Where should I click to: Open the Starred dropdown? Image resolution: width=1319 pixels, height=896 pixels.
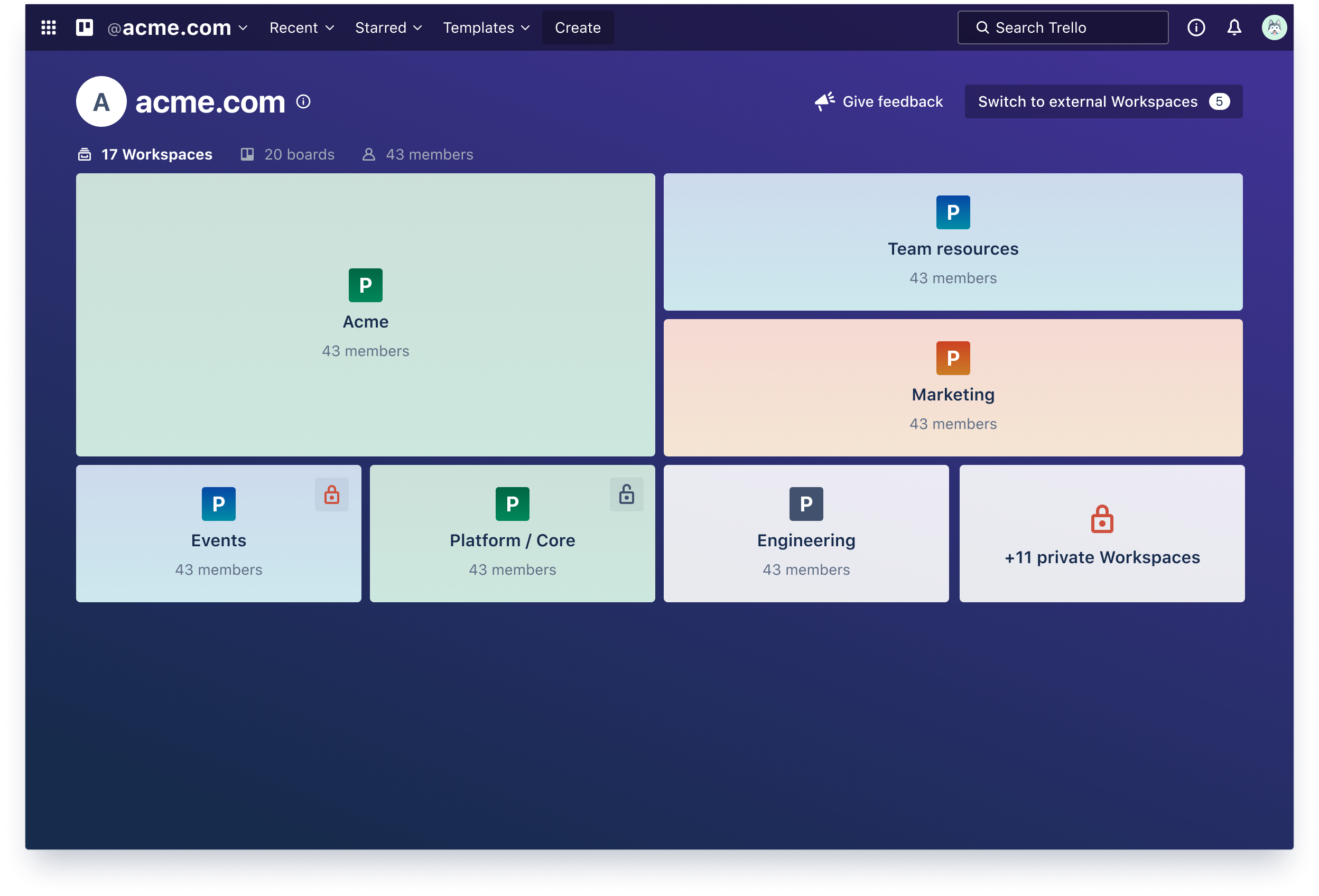click(x=388, y=27)
